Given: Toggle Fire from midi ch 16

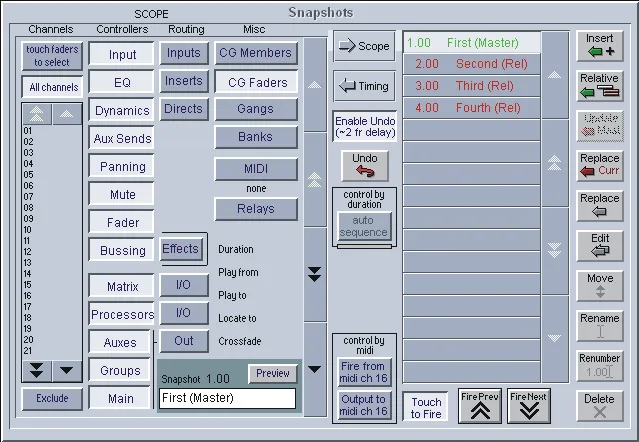Looking at the screenshot, I should point(364,372).
